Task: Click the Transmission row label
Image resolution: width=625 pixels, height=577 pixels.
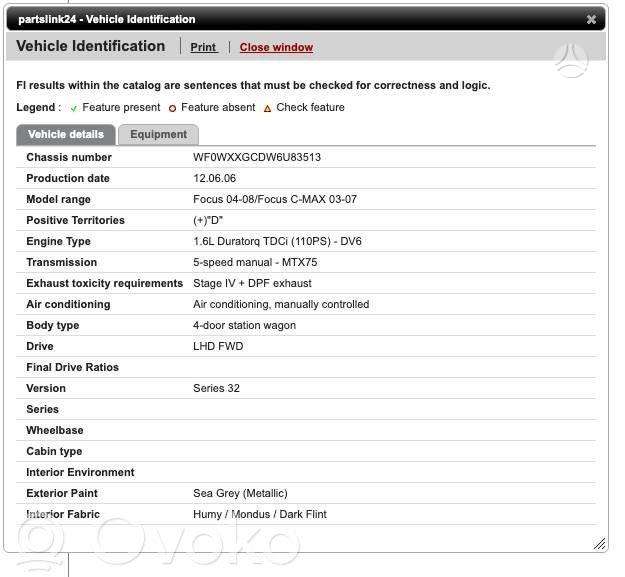Action: pos(61,263)
